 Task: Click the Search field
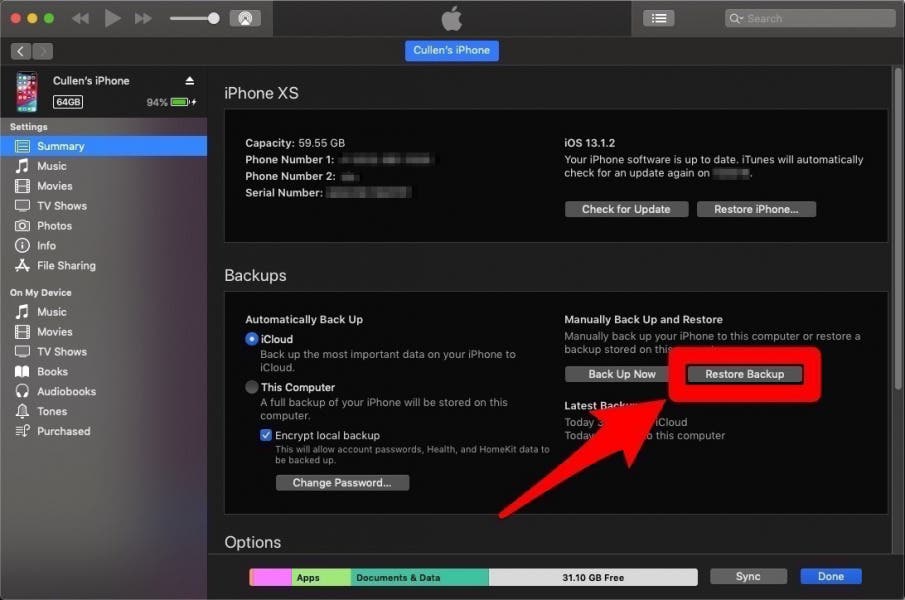coord(810,18)
